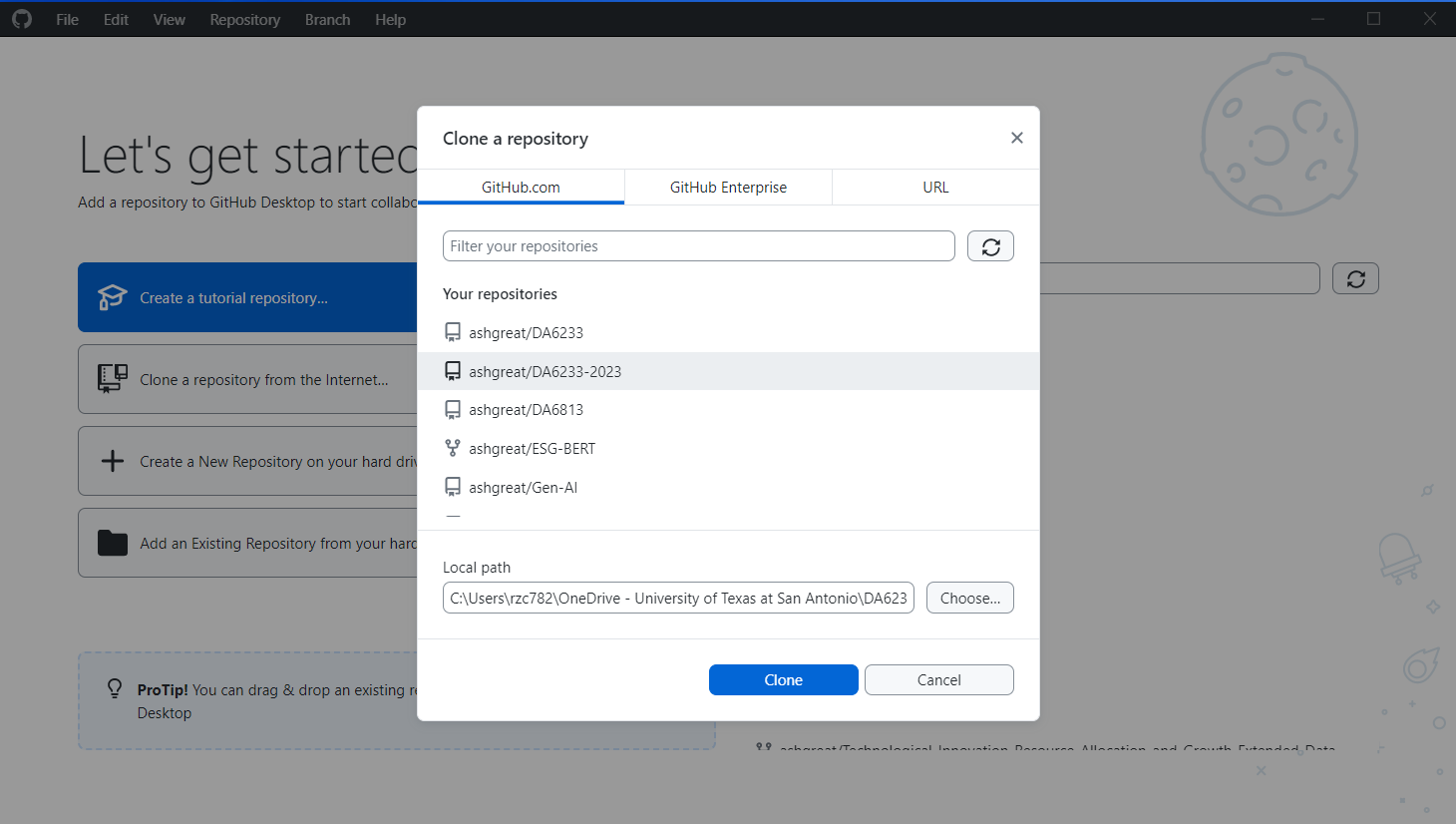Click repo icon beside ashgreat/DA6233-2023
This screenshot has height=824, width=1456.
453,371
